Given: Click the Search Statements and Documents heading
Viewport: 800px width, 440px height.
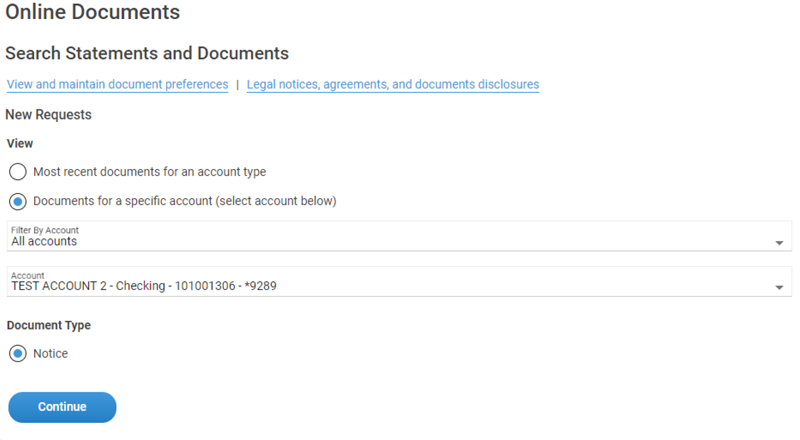Looking at the screenshot, I should tap(147, 53).
